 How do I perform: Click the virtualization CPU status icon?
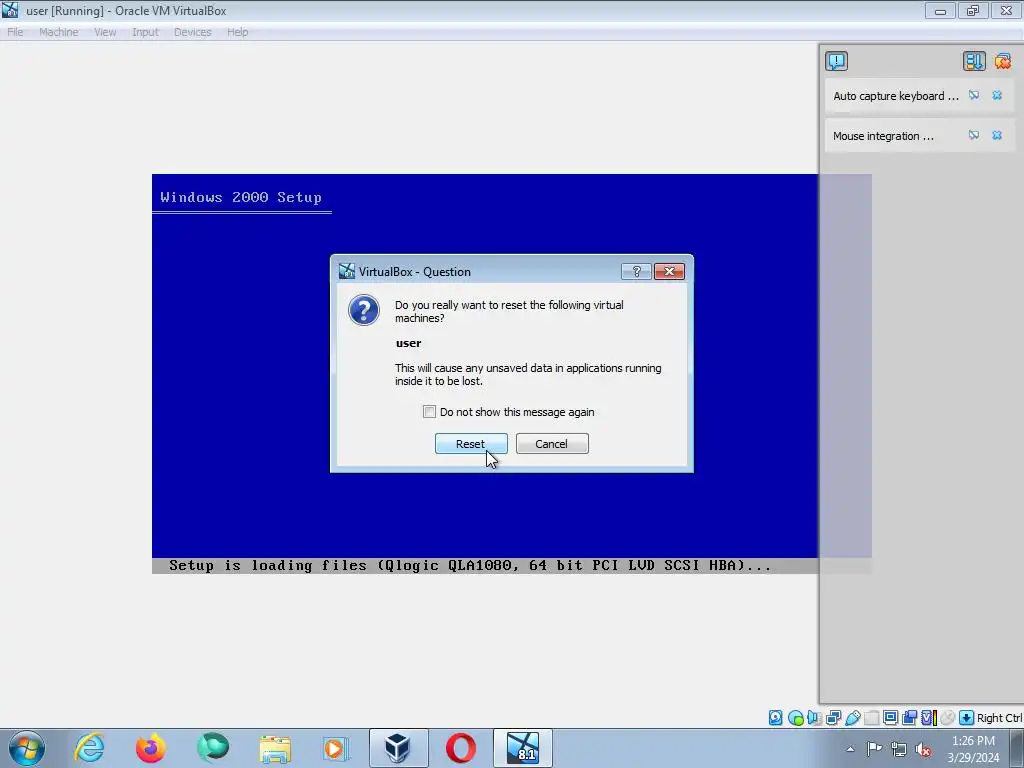(928, 718)
